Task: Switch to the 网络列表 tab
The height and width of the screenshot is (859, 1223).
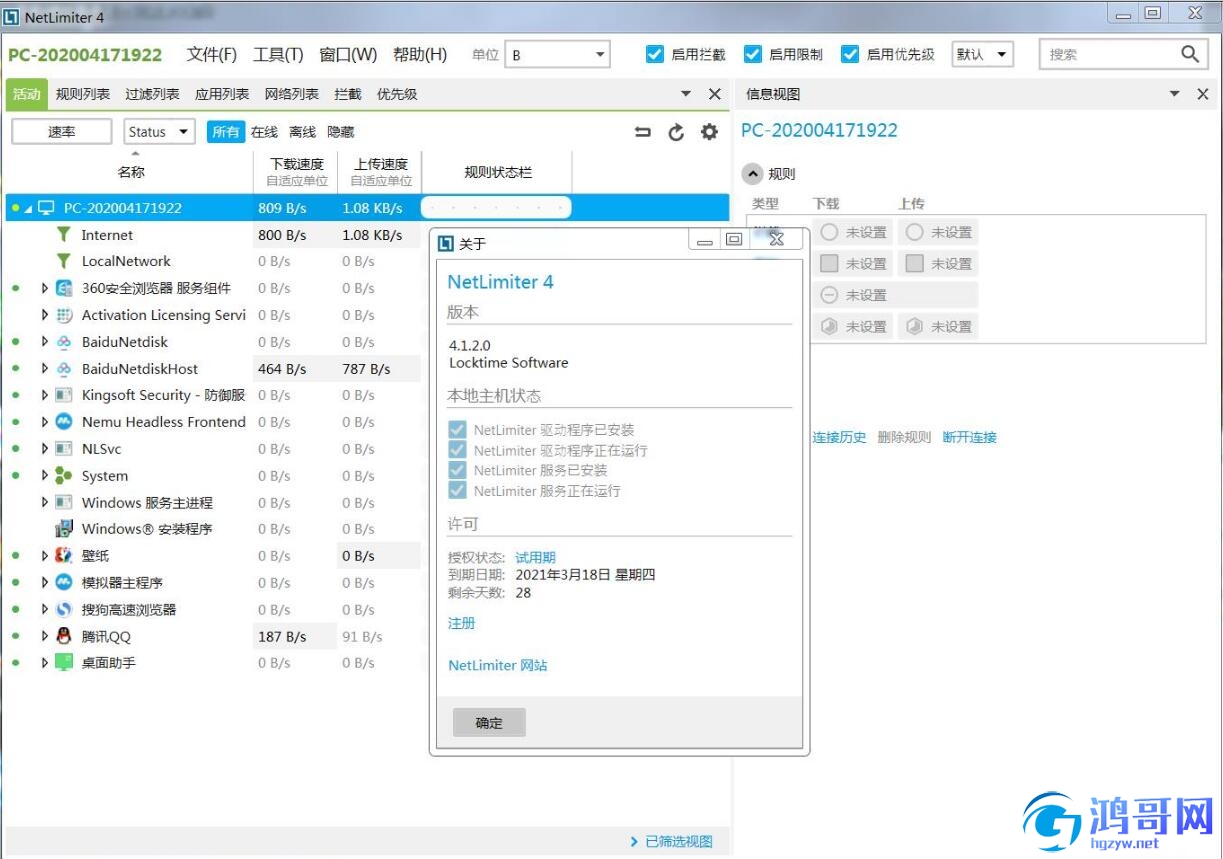Action: coord(291,94)
